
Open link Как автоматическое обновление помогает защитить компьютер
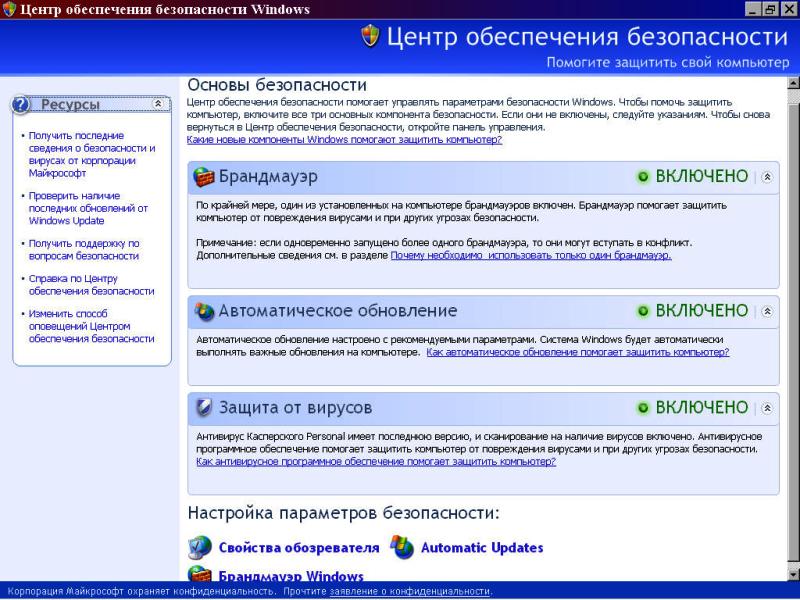tap(578, 352)
